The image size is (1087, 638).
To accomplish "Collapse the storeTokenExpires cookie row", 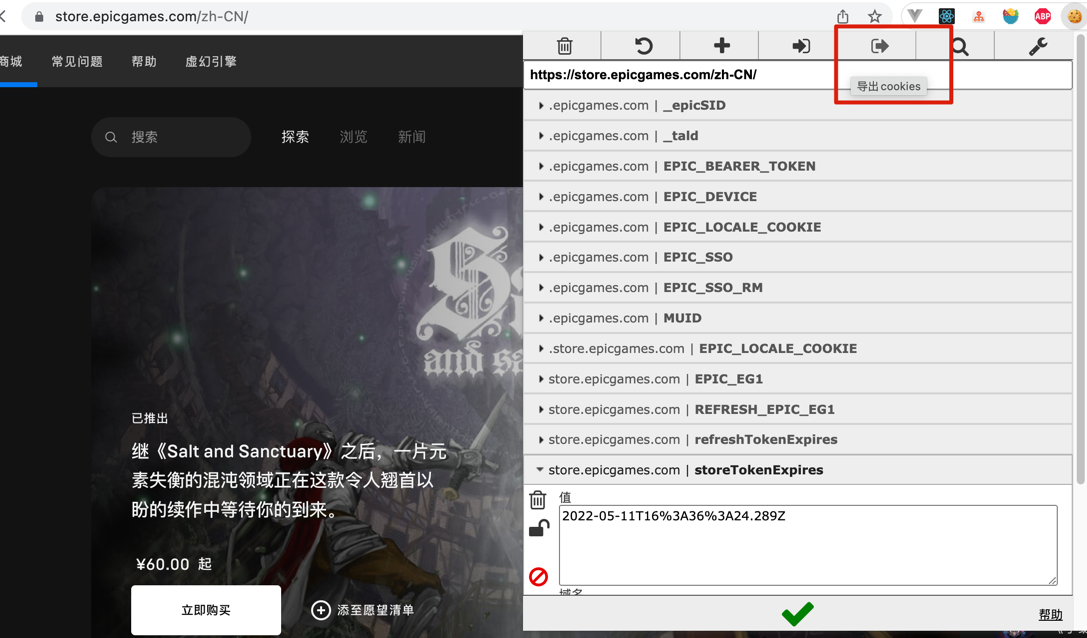I will [x=797, y=470].
